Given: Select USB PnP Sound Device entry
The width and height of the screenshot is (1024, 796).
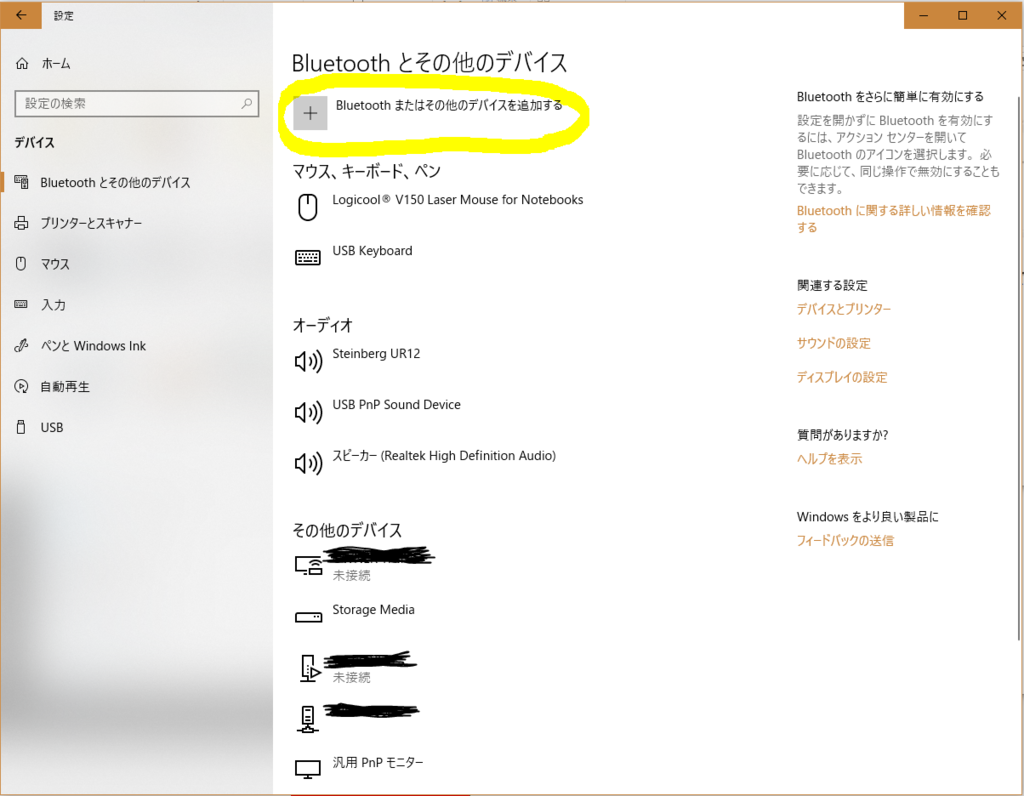Looking at the screenshot, I should pyautogui.click(x=396, y=404).
